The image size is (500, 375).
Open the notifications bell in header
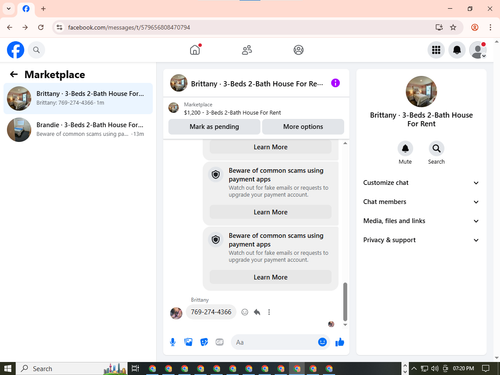point(457,50)
